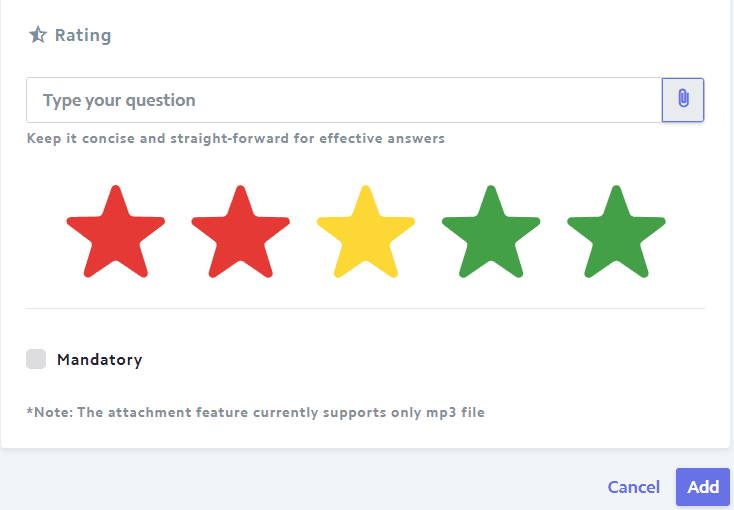Click the half-star Rating header icon
734x510 pixels.
click(x=37, y=35)
